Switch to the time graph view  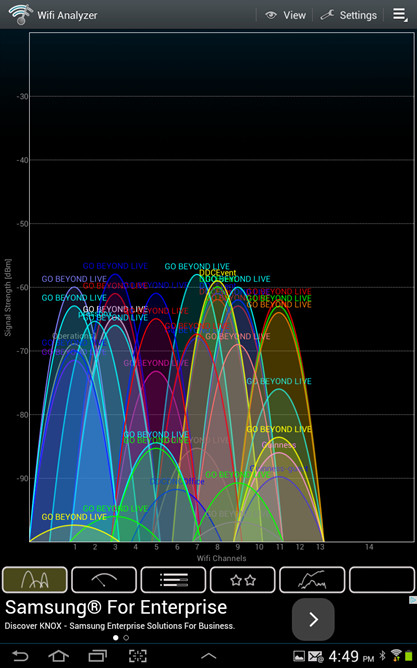click(312, 579)
